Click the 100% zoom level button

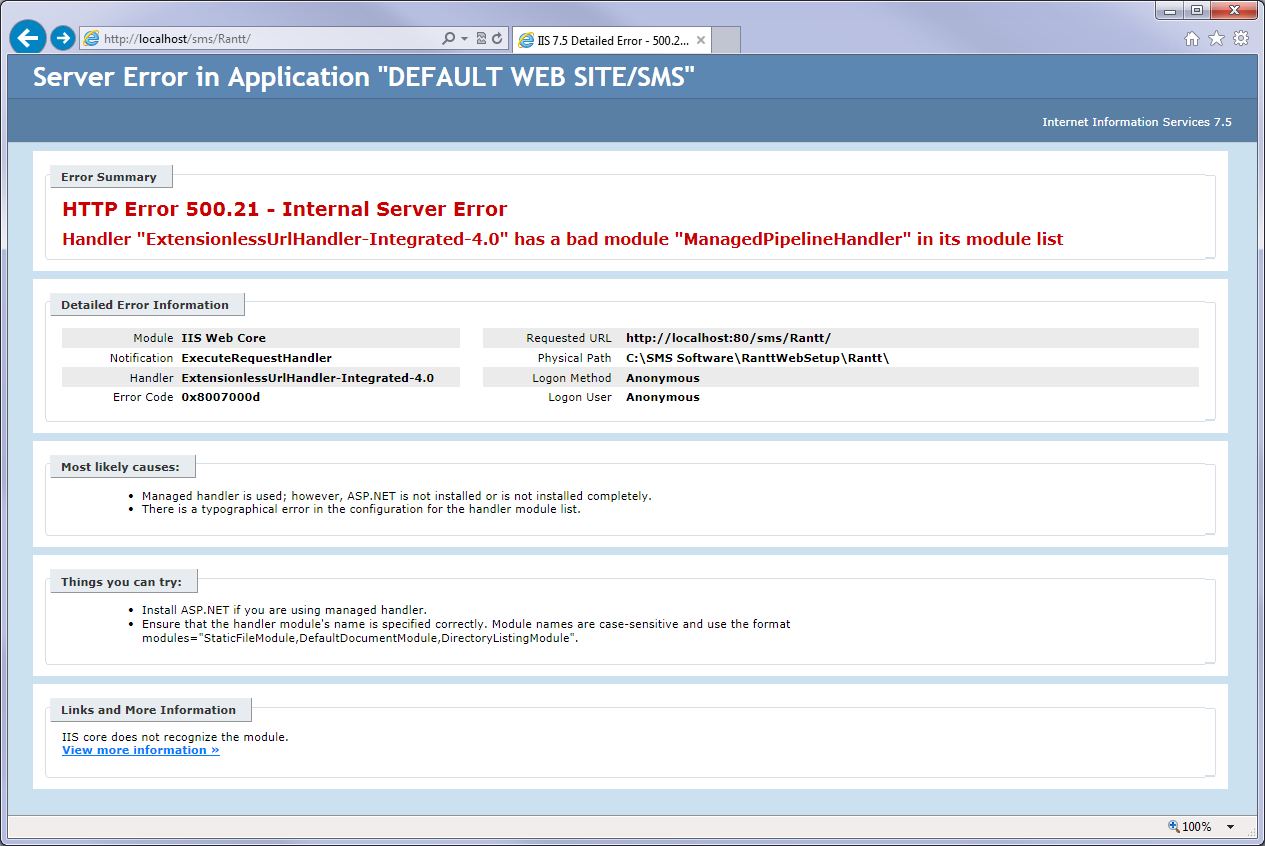1197,827
